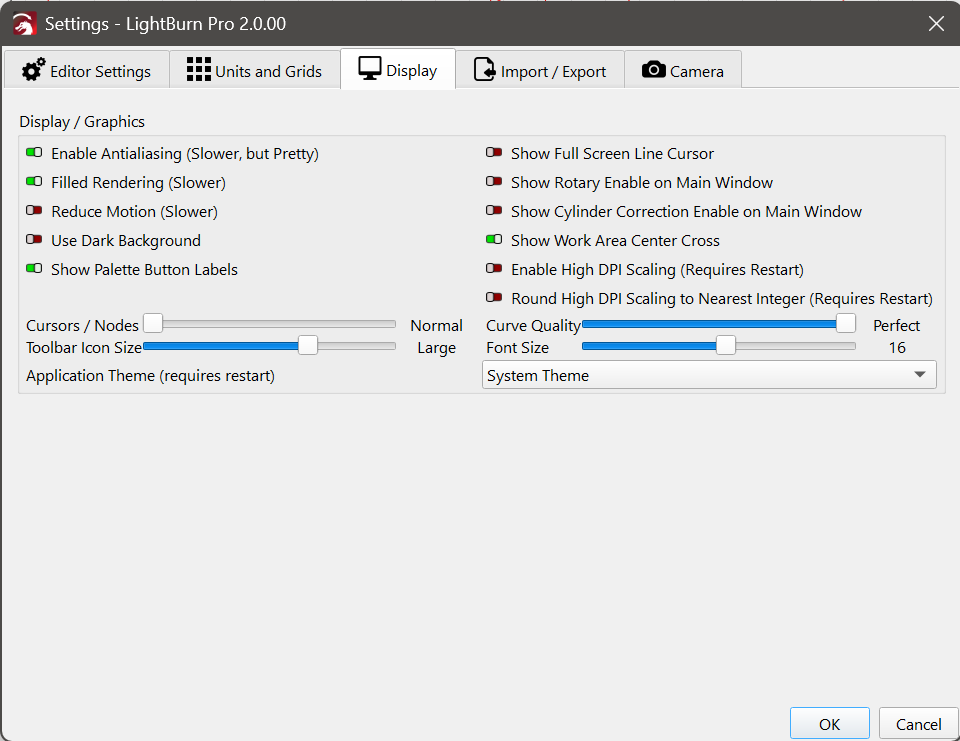Turn on Use Dark Background
The image size is (960, 741).
click(34, 241)
